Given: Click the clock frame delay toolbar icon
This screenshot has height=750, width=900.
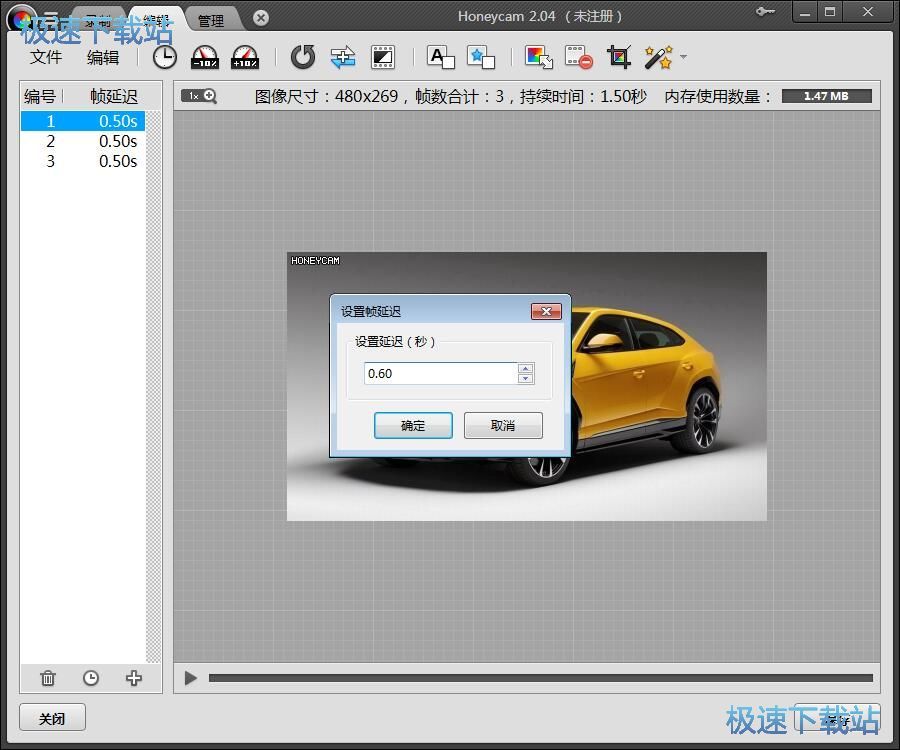Looking at the screenshot, I should (165, 57).
